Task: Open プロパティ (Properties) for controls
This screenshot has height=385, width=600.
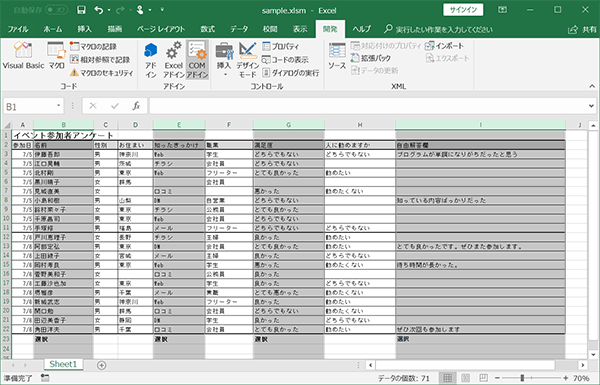Action: coord(280,47)
